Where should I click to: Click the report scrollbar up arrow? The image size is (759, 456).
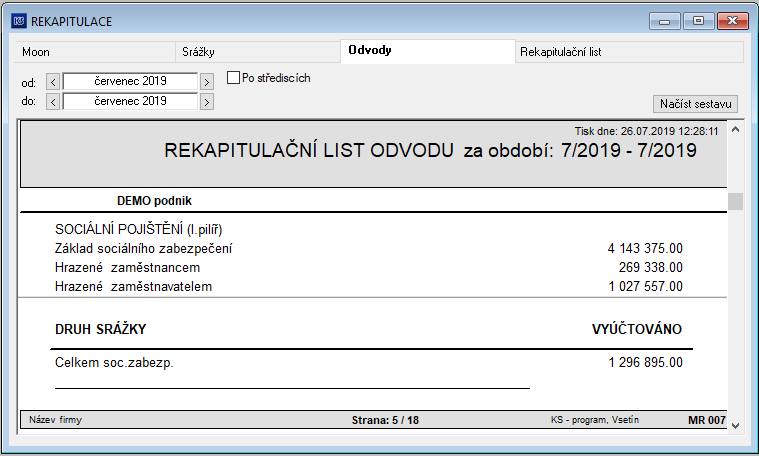[735, 129]
